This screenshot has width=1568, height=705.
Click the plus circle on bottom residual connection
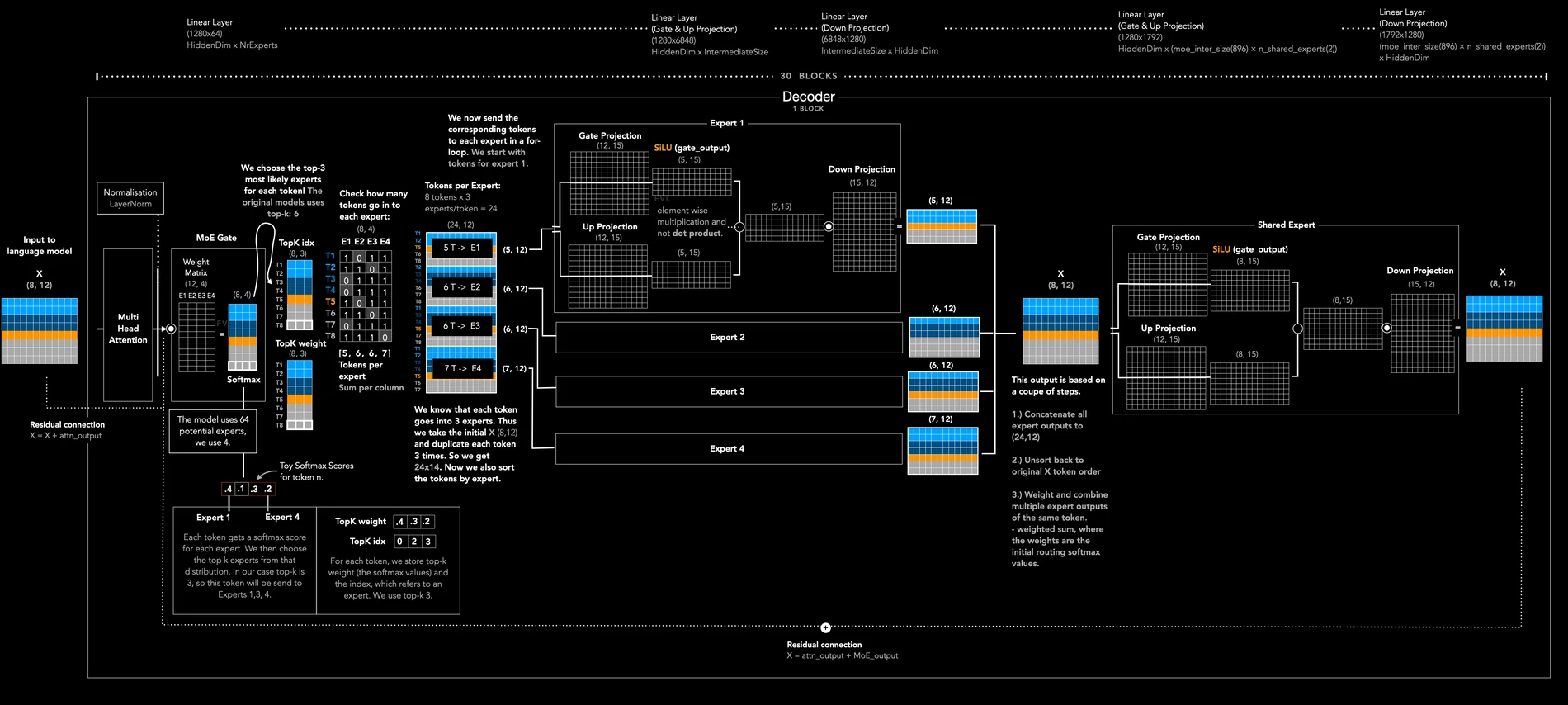click(x=825, y=627)
